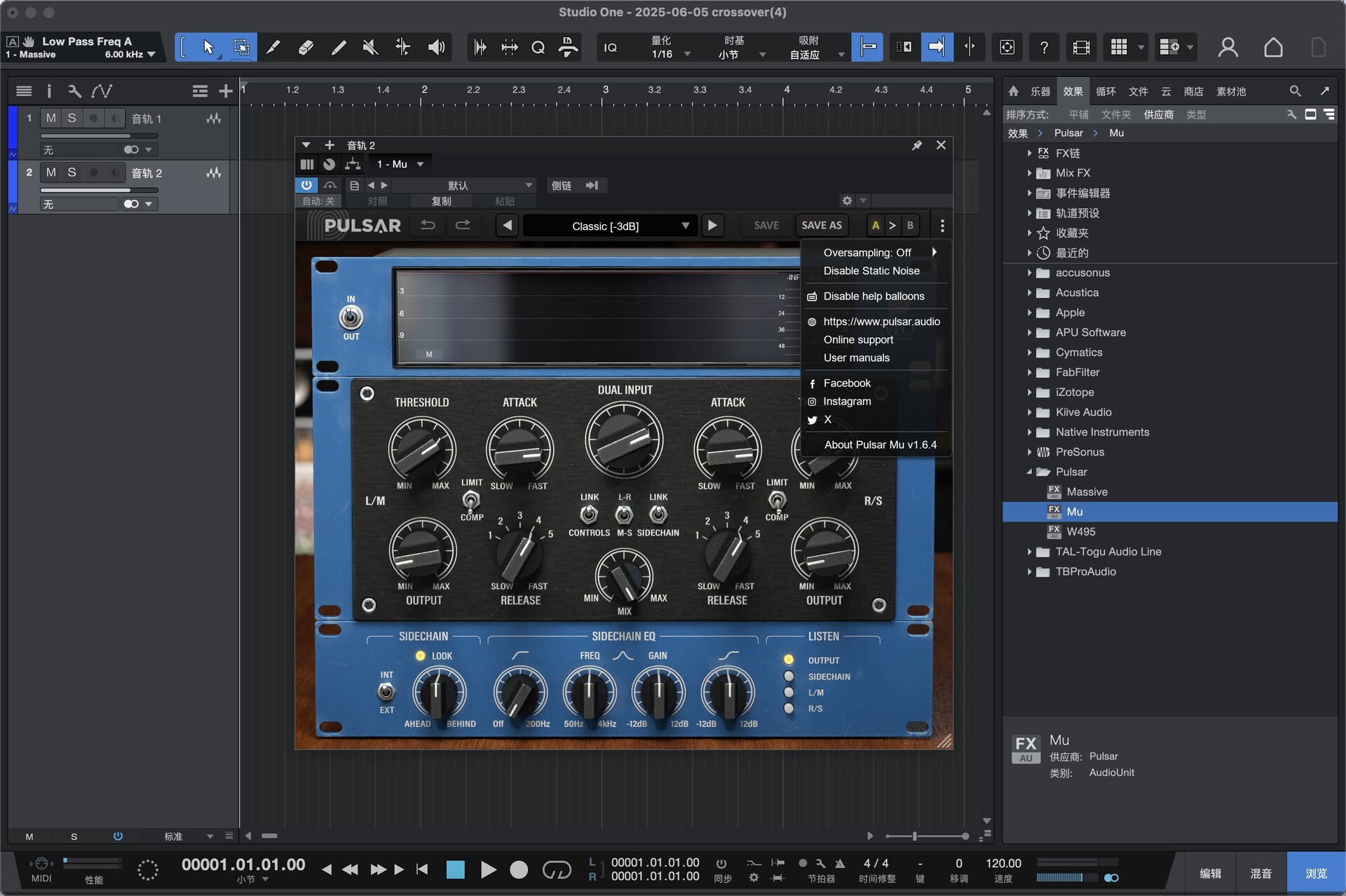Choose Disable help balloons menu entry
Viewport: 1346px width, 896px height.
876,296
